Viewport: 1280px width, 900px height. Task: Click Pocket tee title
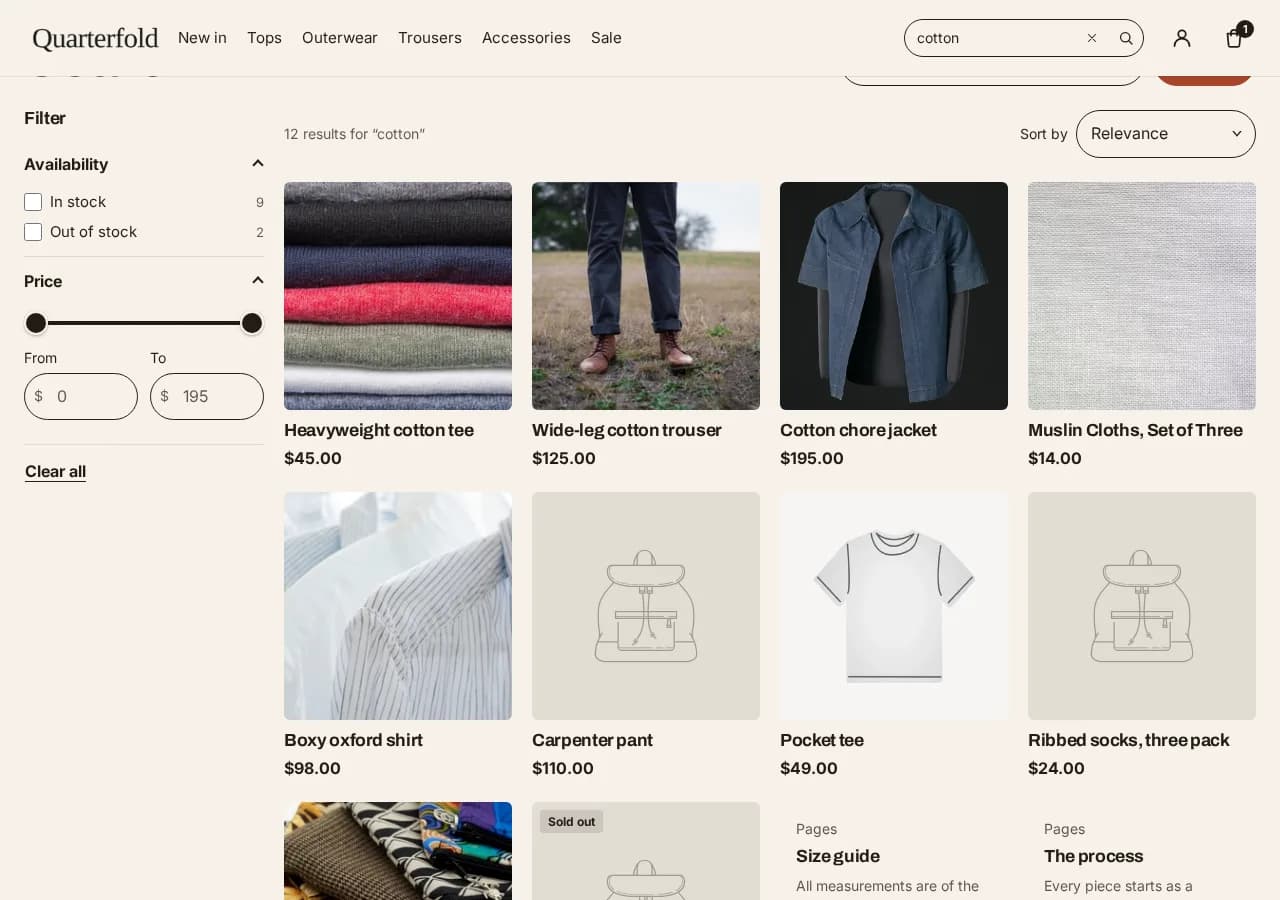point(822,740)
